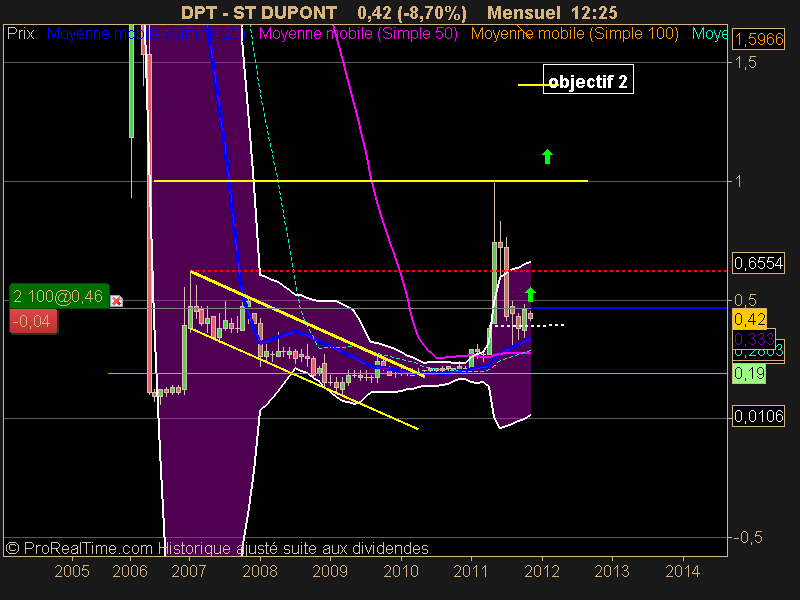Click the Moyenne mobile (Simple 20) legend

pyautogui.click(x=146, y=34)
